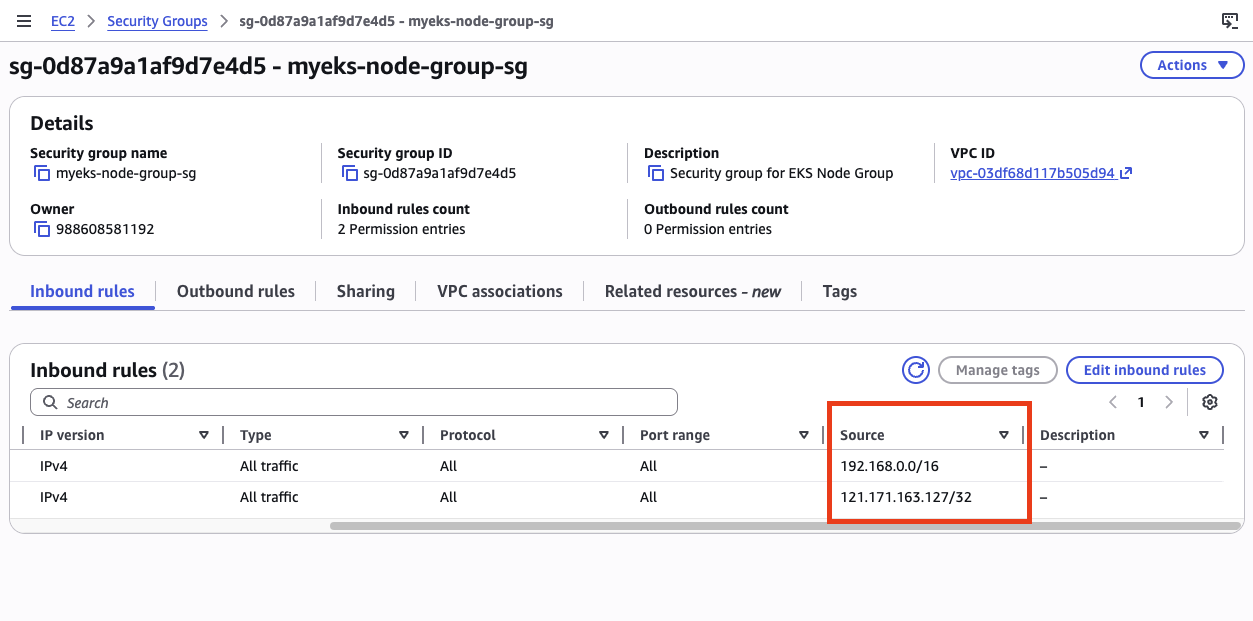1253x621 pixels.
Task: Go to next page of inbound rules
Action: coord(1168,402)
